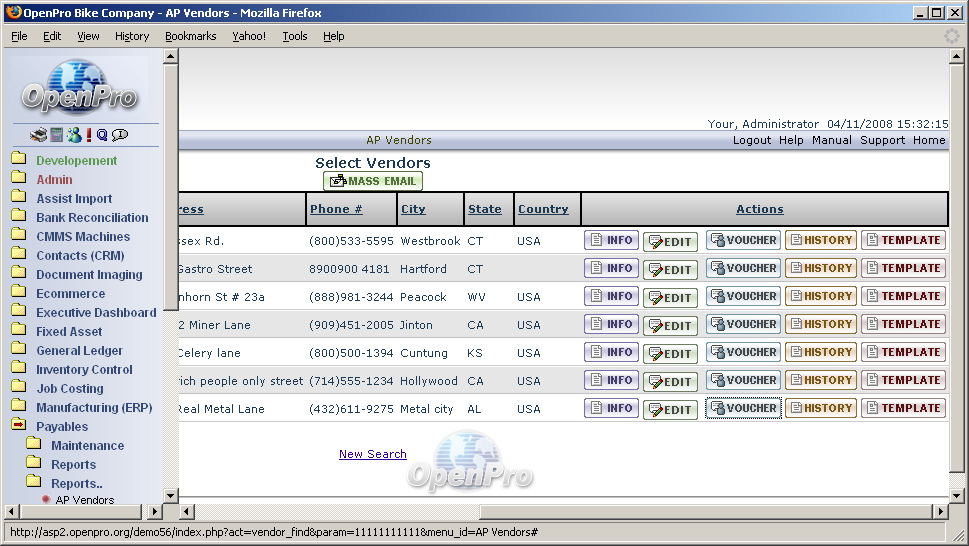Screen dimensions: 969x546
Task: Click the red exclamation mark icon
Action: point(89,135)
